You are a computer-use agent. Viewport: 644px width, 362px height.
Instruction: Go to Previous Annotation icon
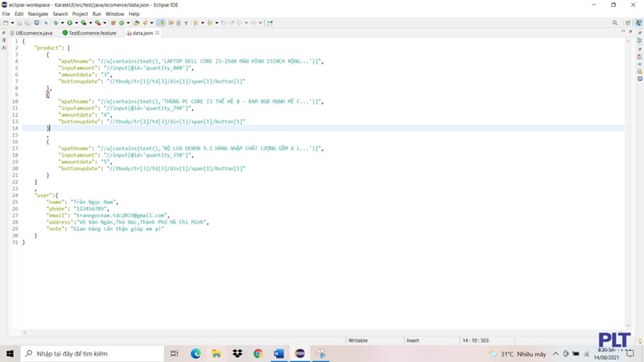210,23
